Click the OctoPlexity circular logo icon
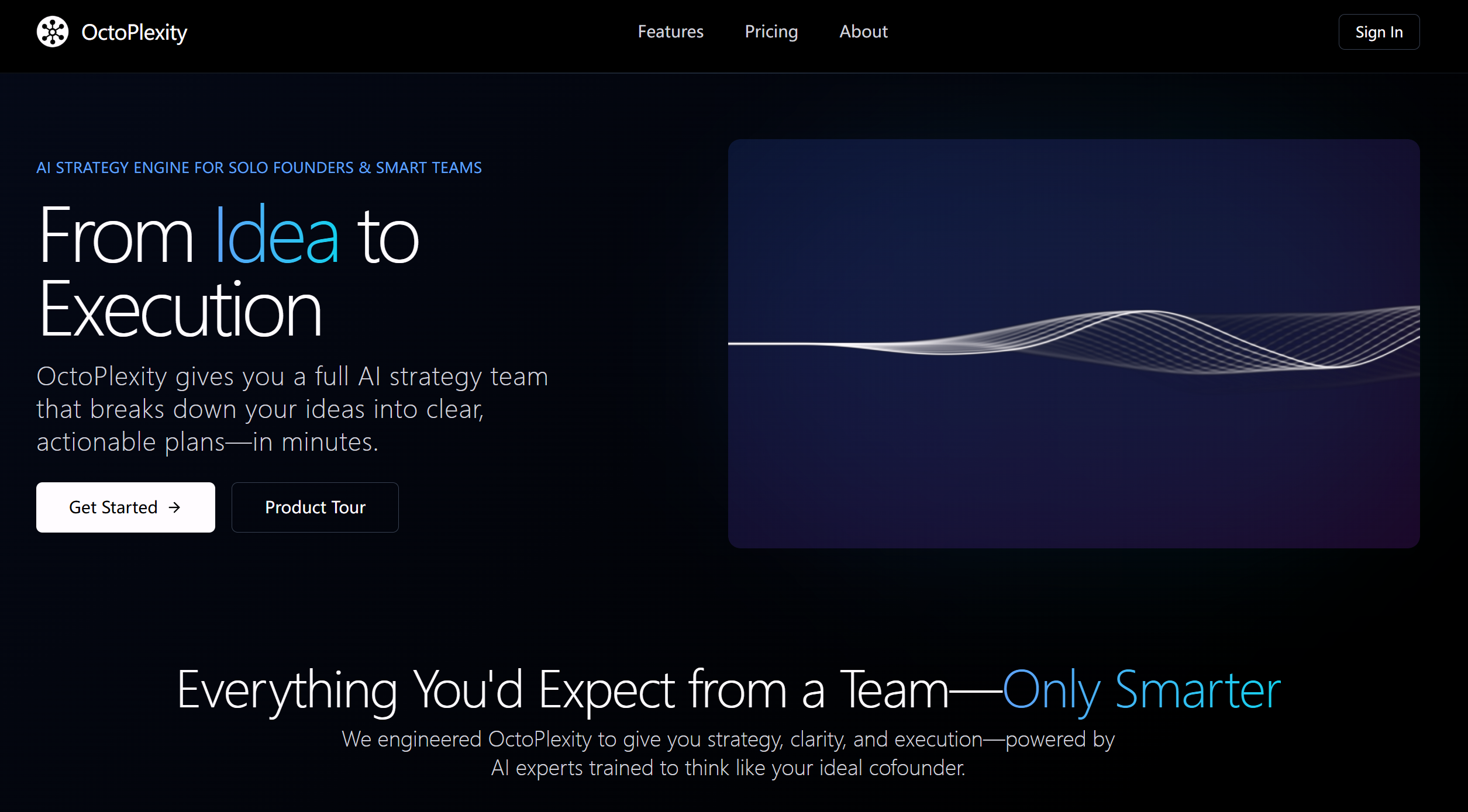The height and width of the screenshot is (812, 1468). click(x=53, y=32)
